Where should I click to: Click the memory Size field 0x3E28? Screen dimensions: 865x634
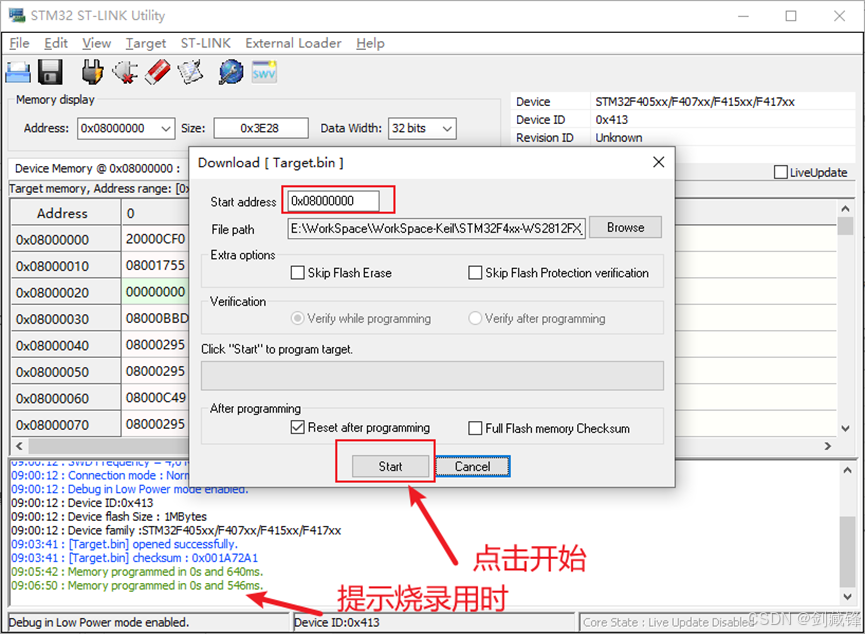pyautogui.click(x=261, y=128)
